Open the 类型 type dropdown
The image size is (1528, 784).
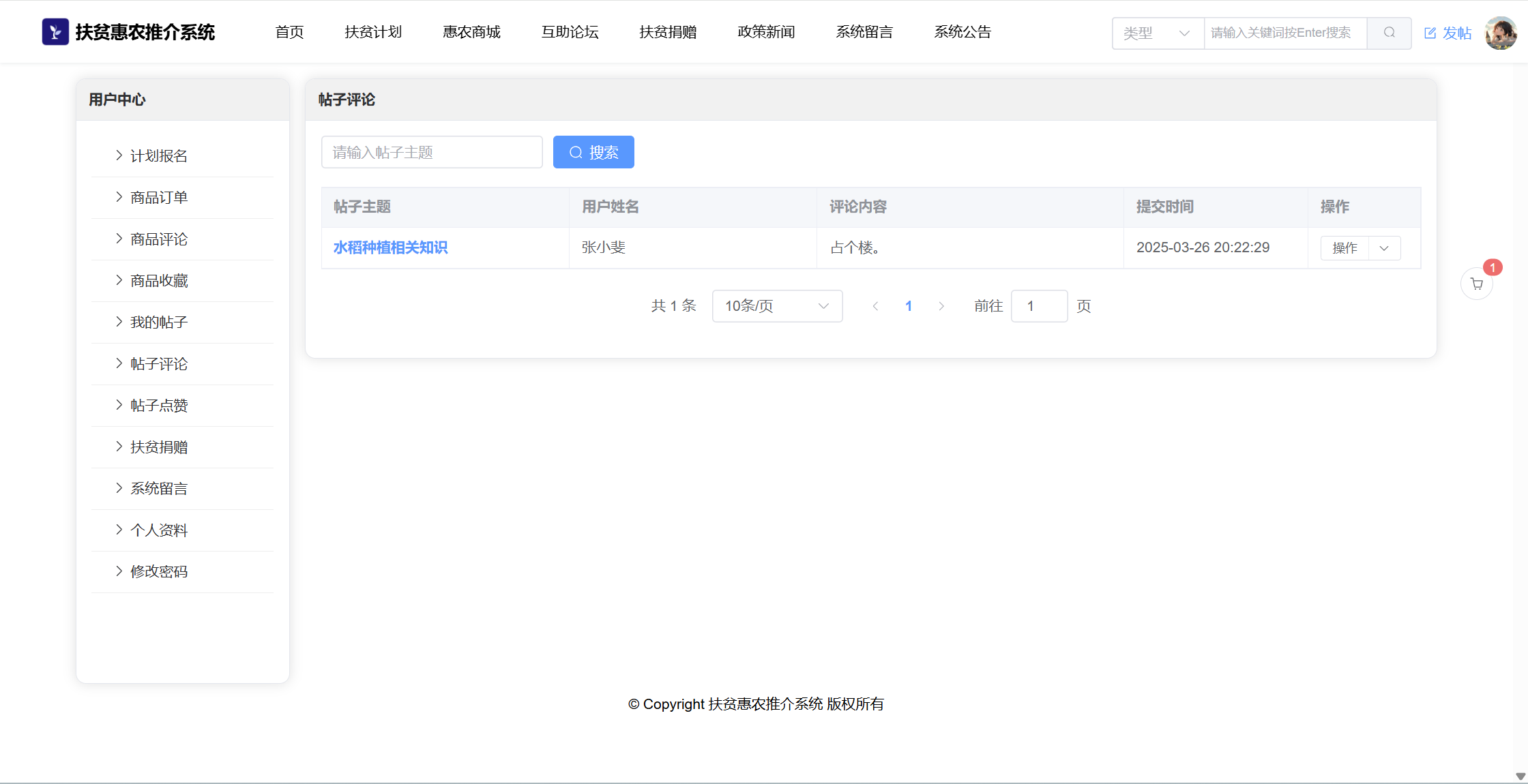[x=1158, y=33]
